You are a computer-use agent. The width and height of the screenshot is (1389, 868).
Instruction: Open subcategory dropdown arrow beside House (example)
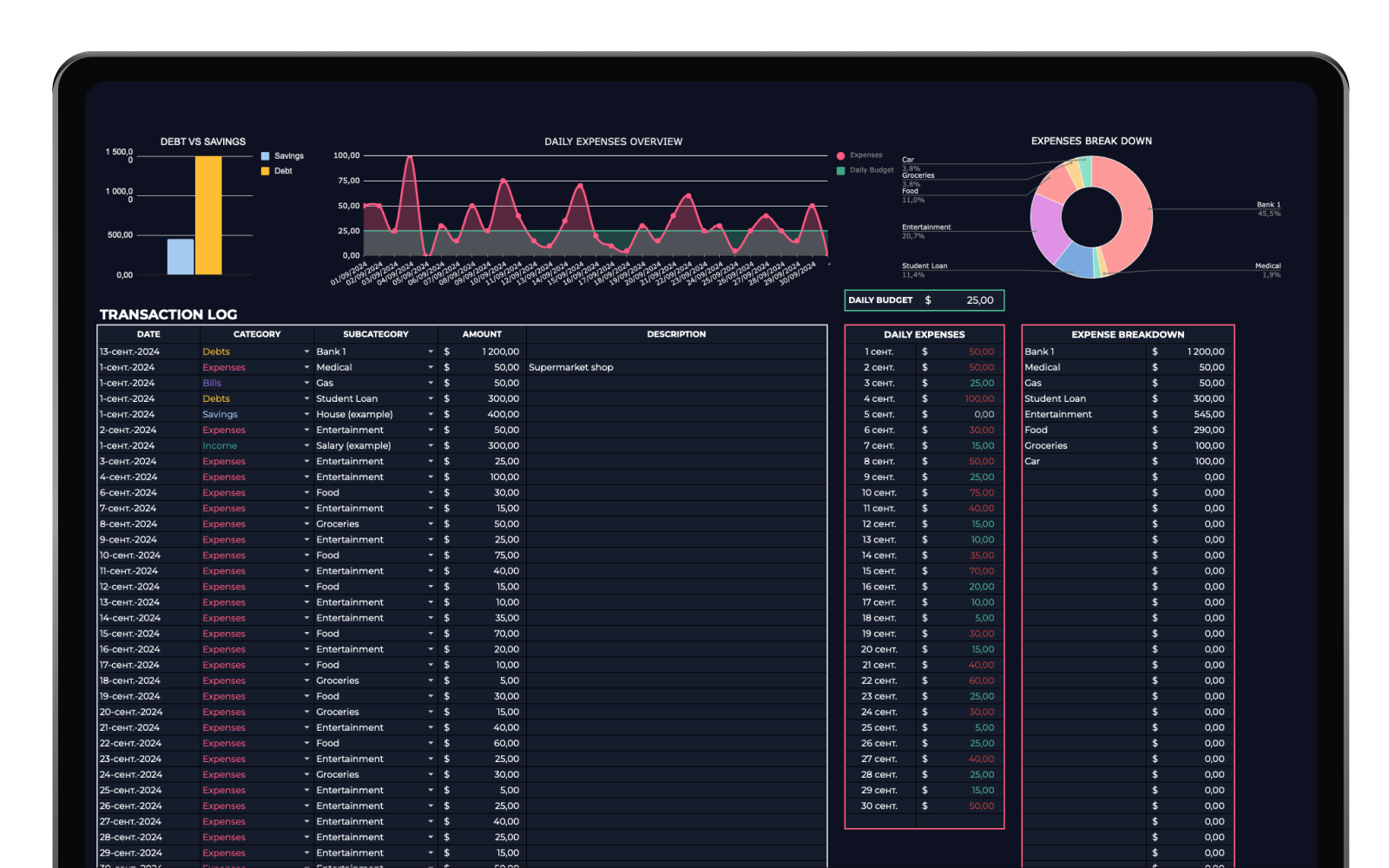(x=431, y=414)
